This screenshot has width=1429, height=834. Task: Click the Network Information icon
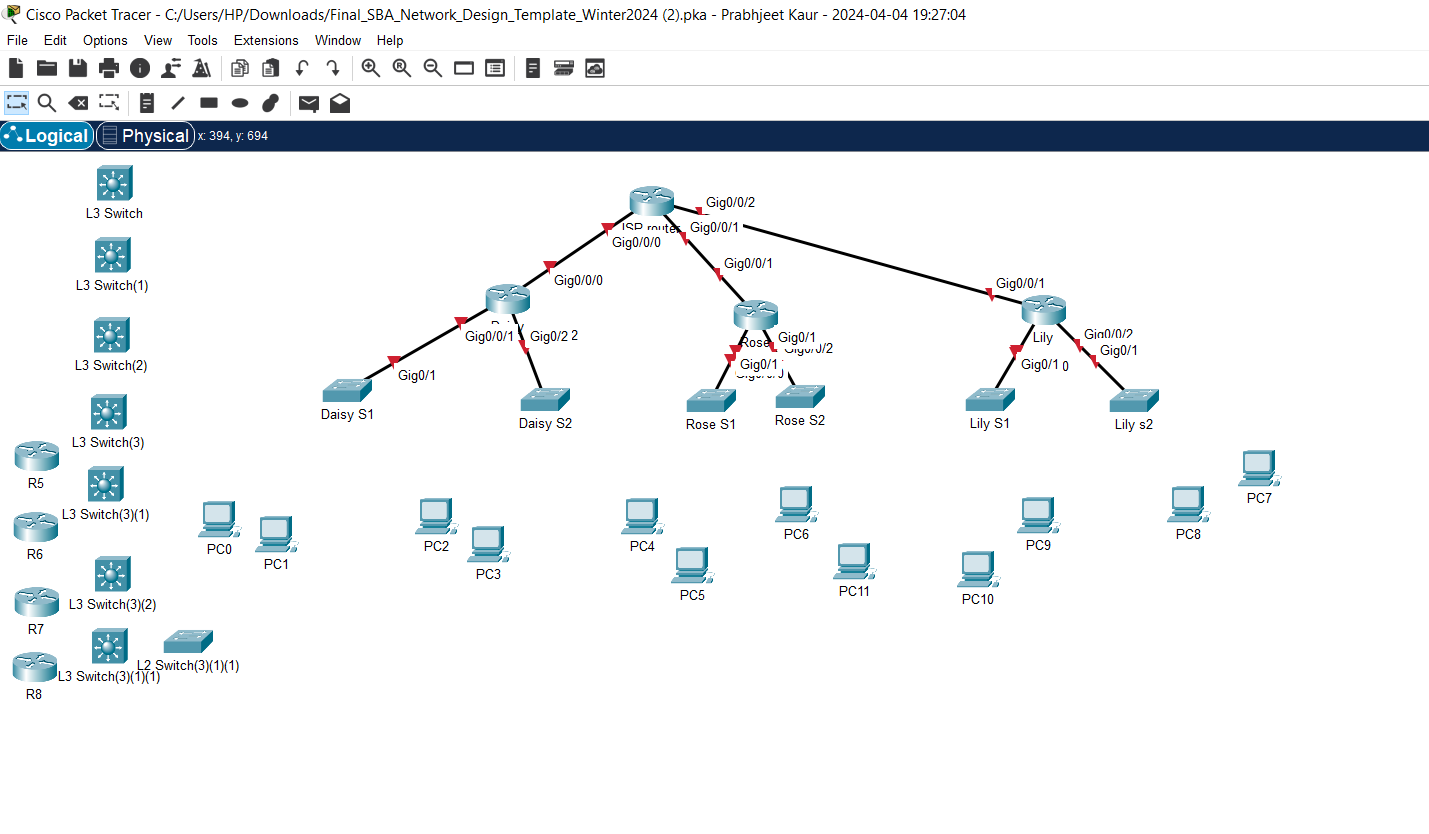pos(139,68)
